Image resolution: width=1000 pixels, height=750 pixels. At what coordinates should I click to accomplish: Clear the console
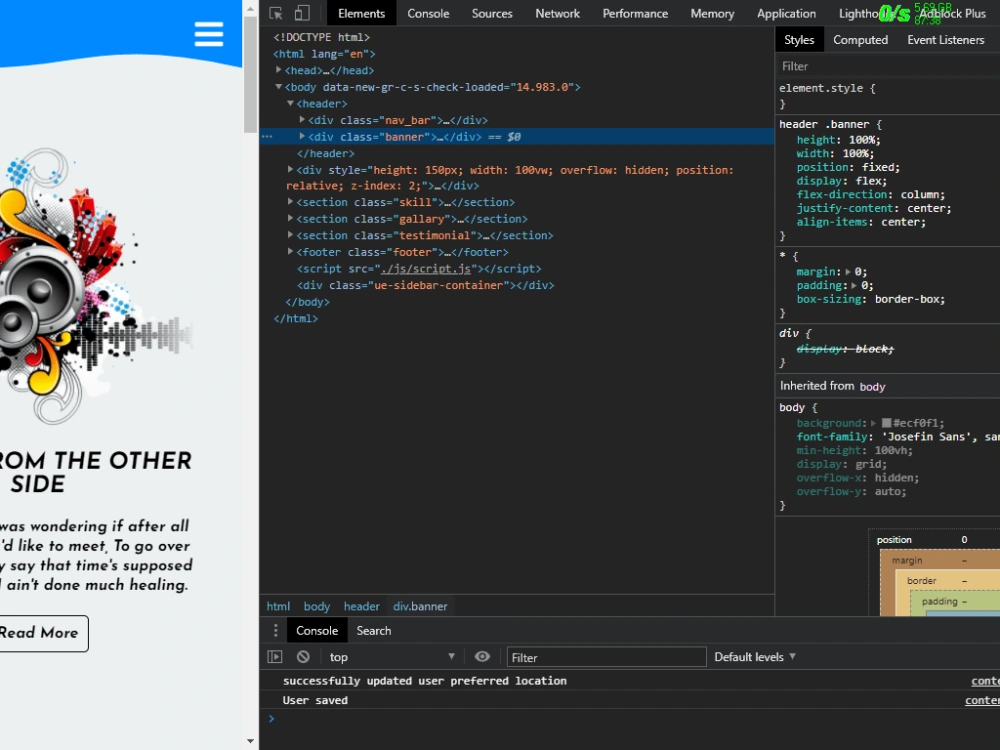click(303, 657)
